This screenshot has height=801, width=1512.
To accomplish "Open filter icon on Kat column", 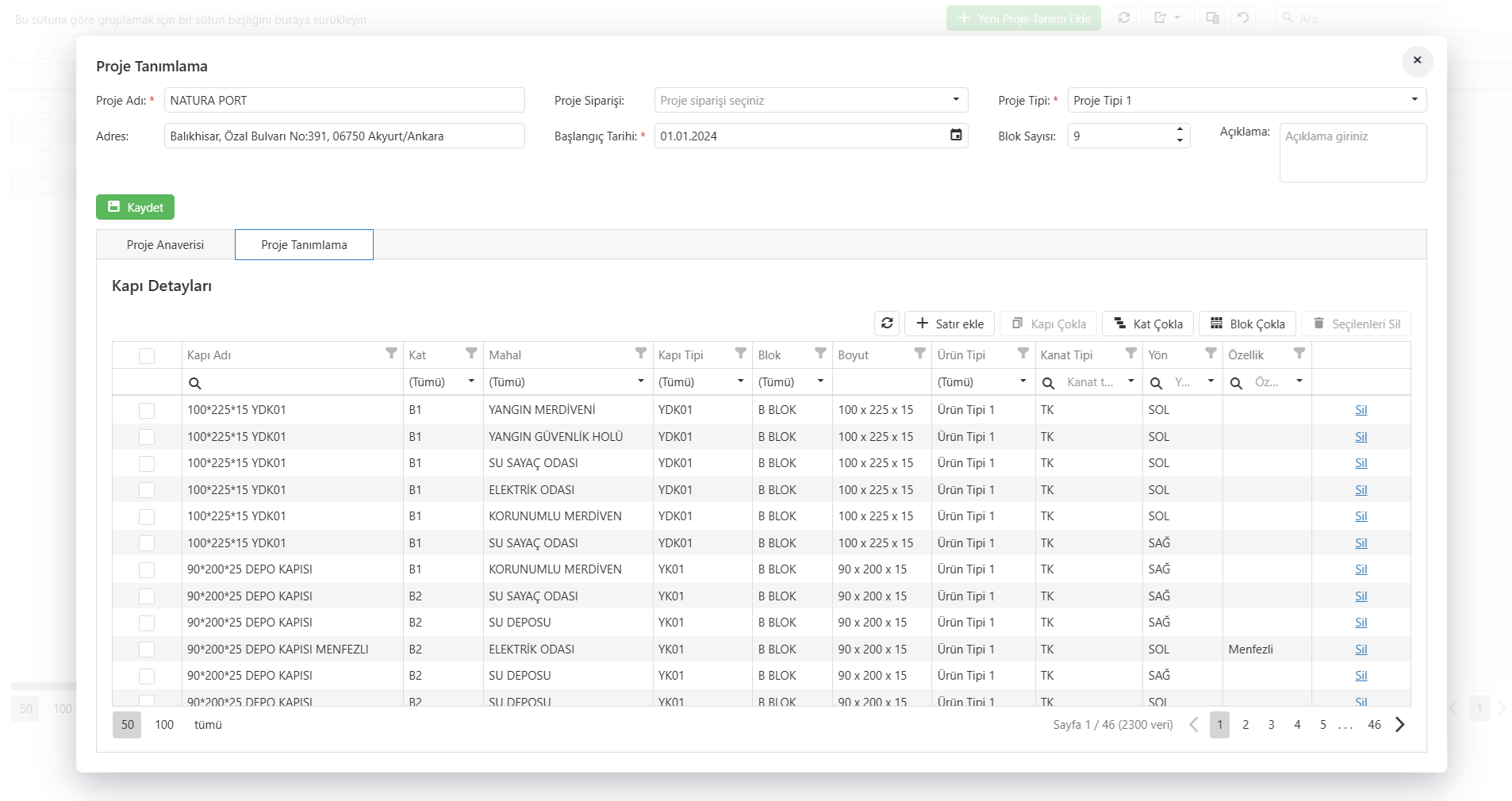I will tap(471, 354).
